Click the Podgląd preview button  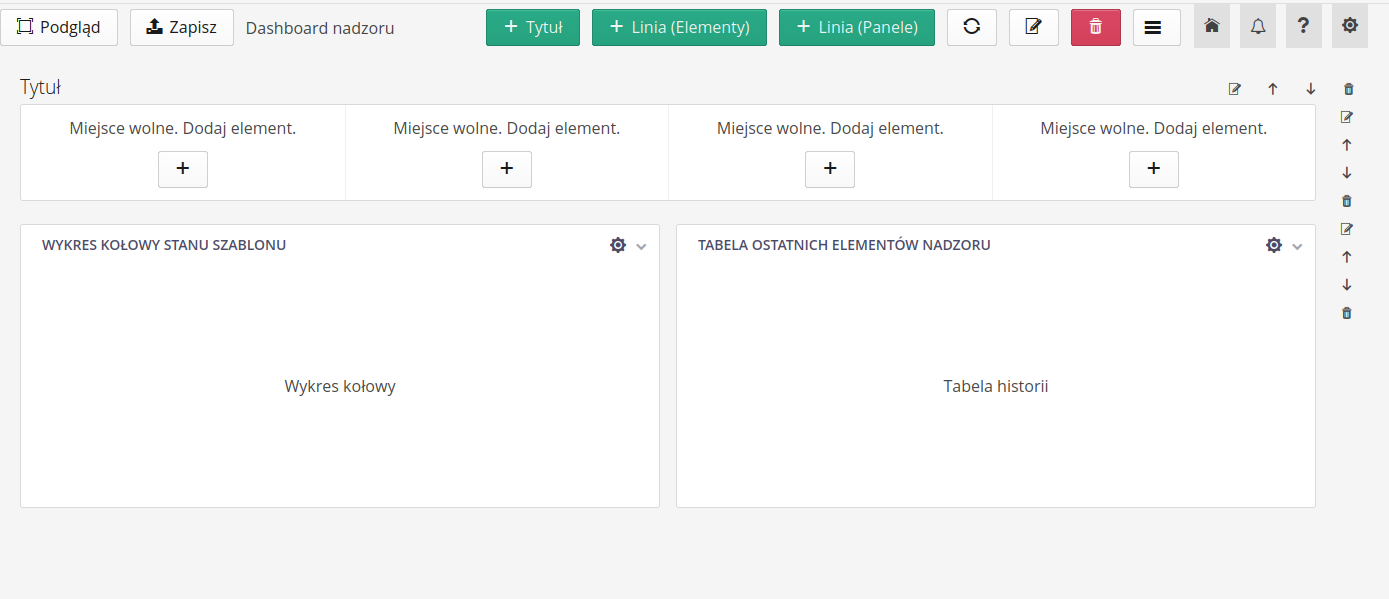coord(59,27)
